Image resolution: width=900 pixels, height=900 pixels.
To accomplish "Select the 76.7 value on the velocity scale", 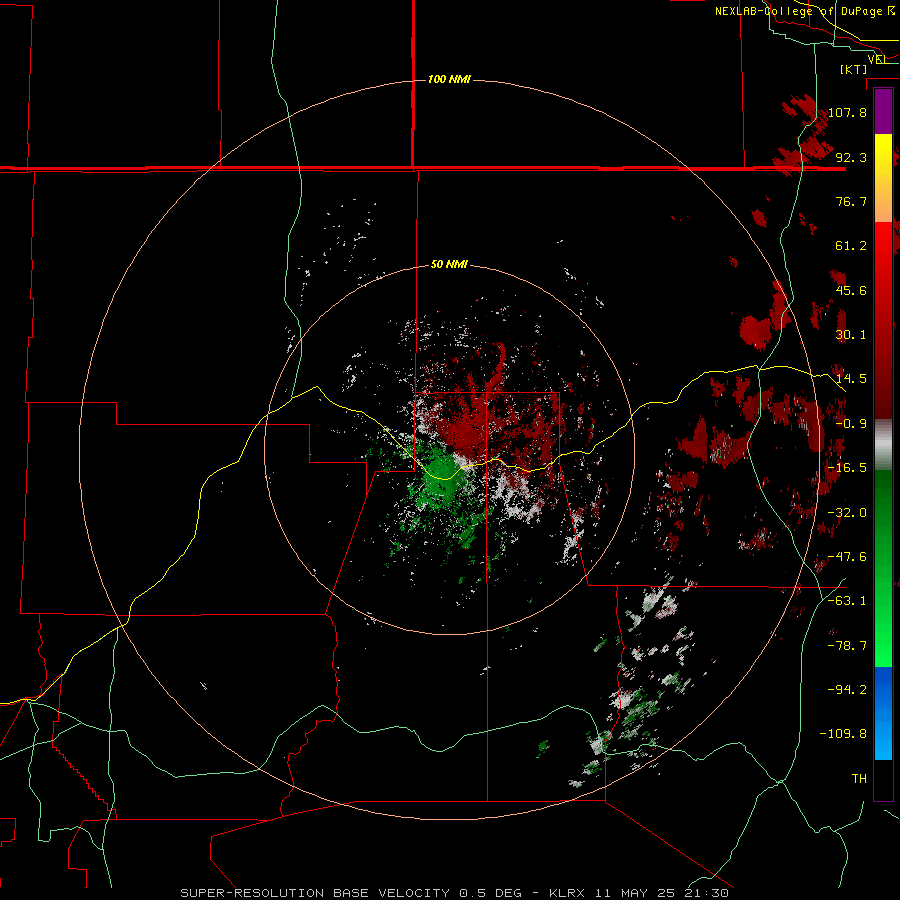I will (851, 201).
